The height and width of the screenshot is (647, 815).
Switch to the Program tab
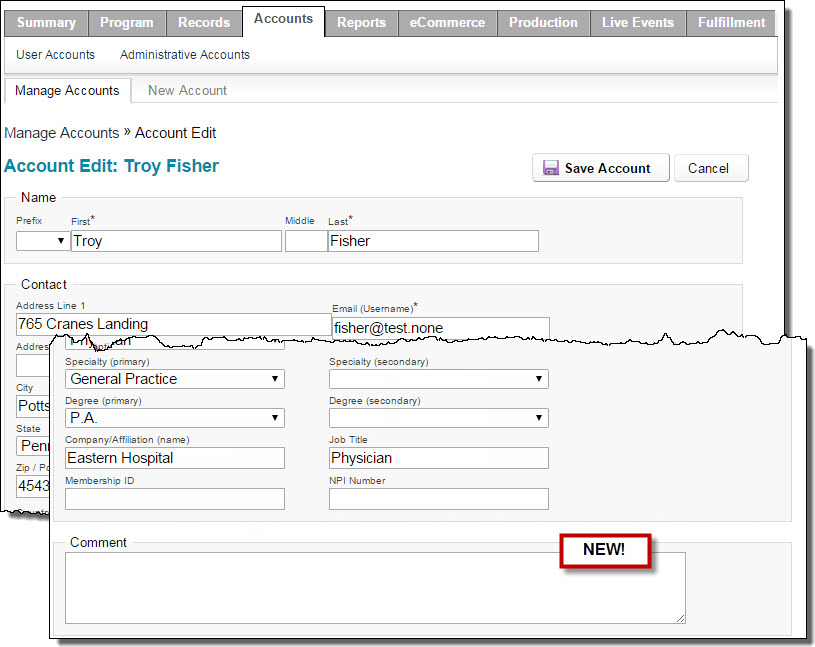pyautogui.click(x=127, y=23)
